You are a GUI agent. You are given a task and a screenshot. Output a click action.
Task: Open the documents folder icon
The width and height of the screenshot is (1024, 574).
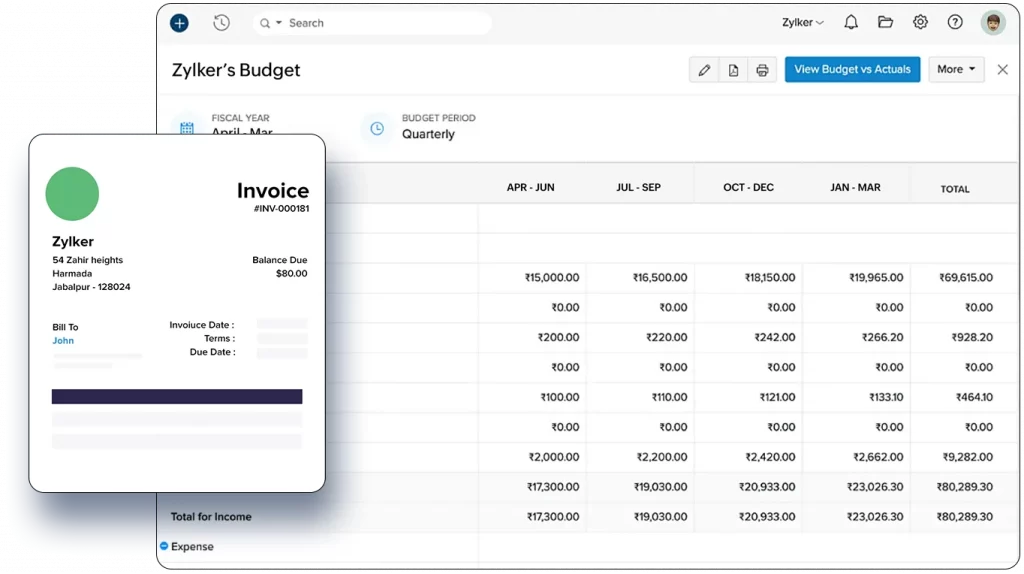pyautogui.click(x=885, y=23)
